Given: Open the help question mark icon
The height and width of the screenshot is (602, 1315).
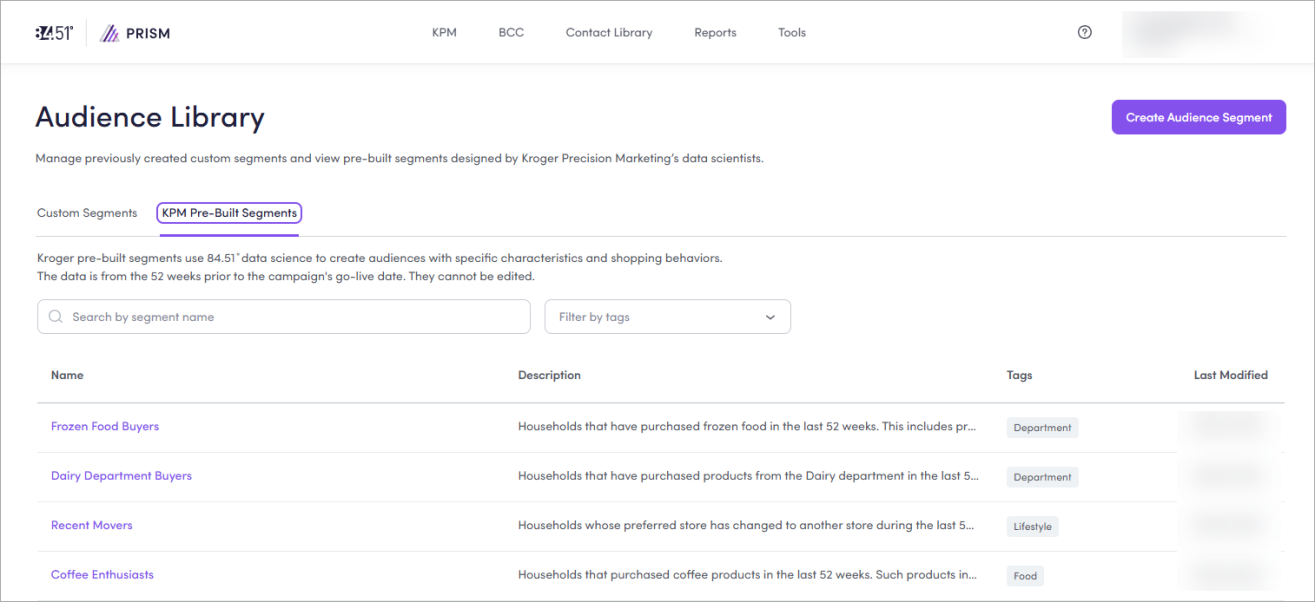Looking at the screenshot, I should coord(1084,32).
